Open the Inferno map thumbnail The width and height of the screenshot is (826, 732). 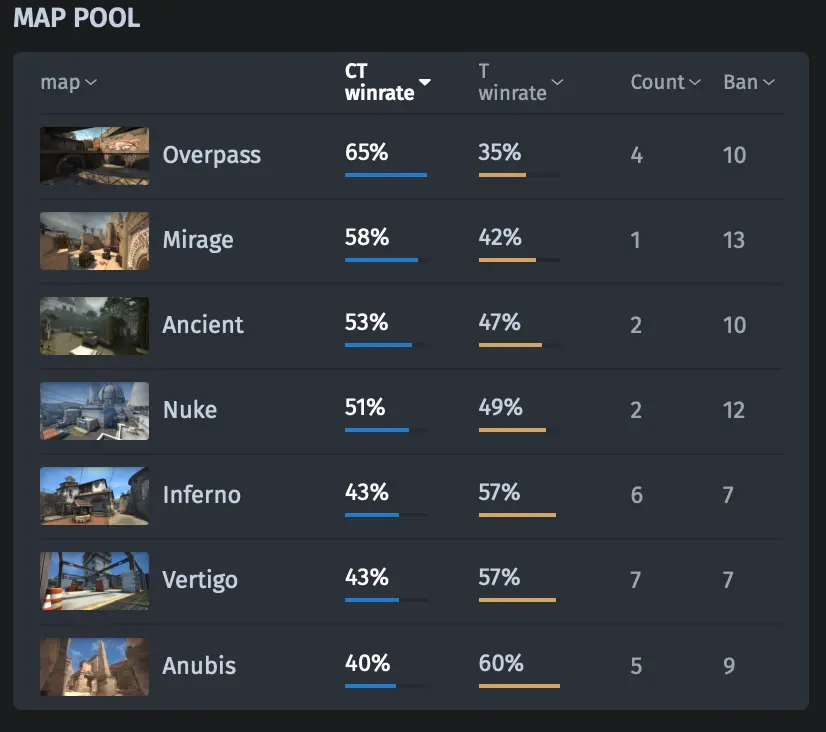pos(94,496)
